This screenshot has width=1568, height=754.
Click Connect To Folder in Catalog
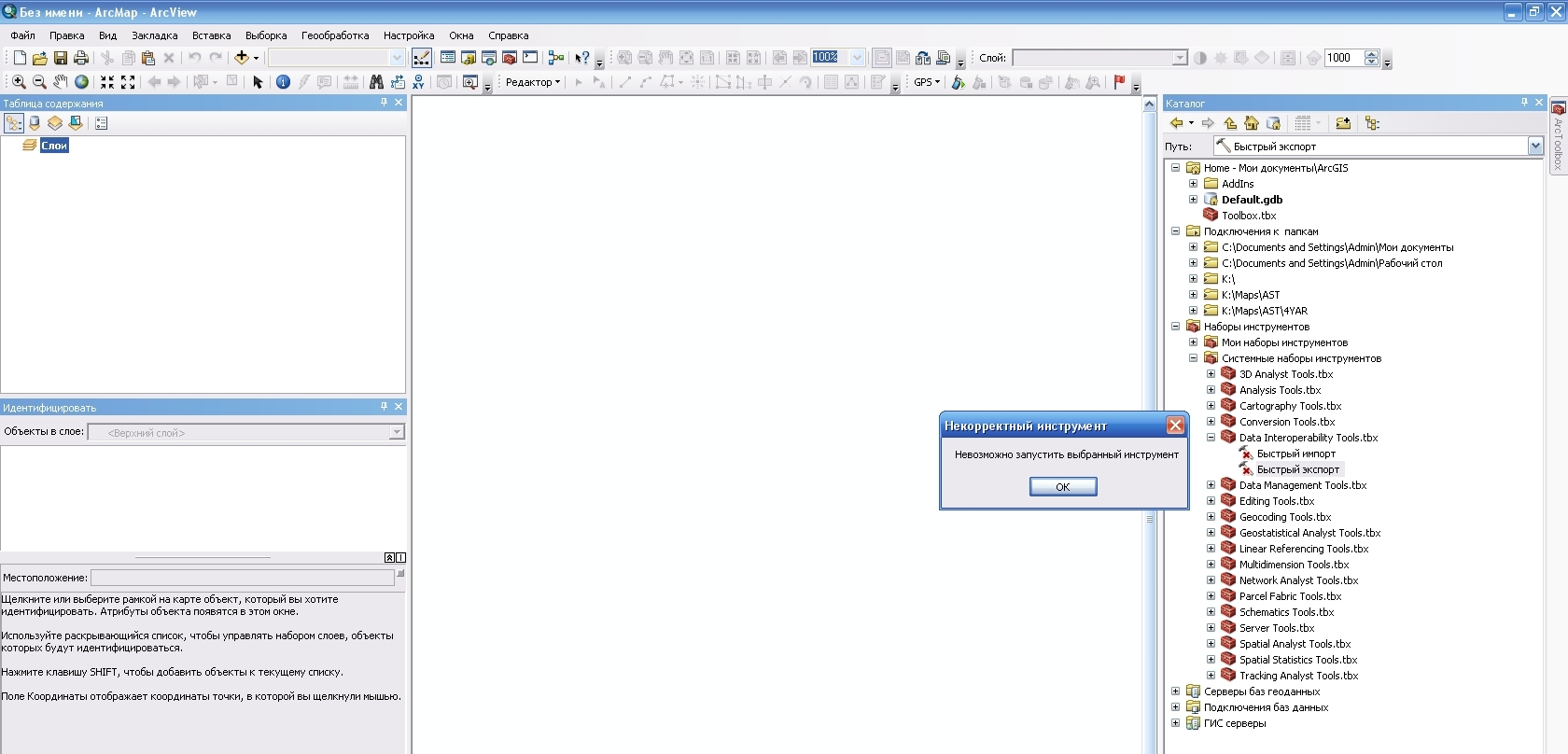point(1343,123)
